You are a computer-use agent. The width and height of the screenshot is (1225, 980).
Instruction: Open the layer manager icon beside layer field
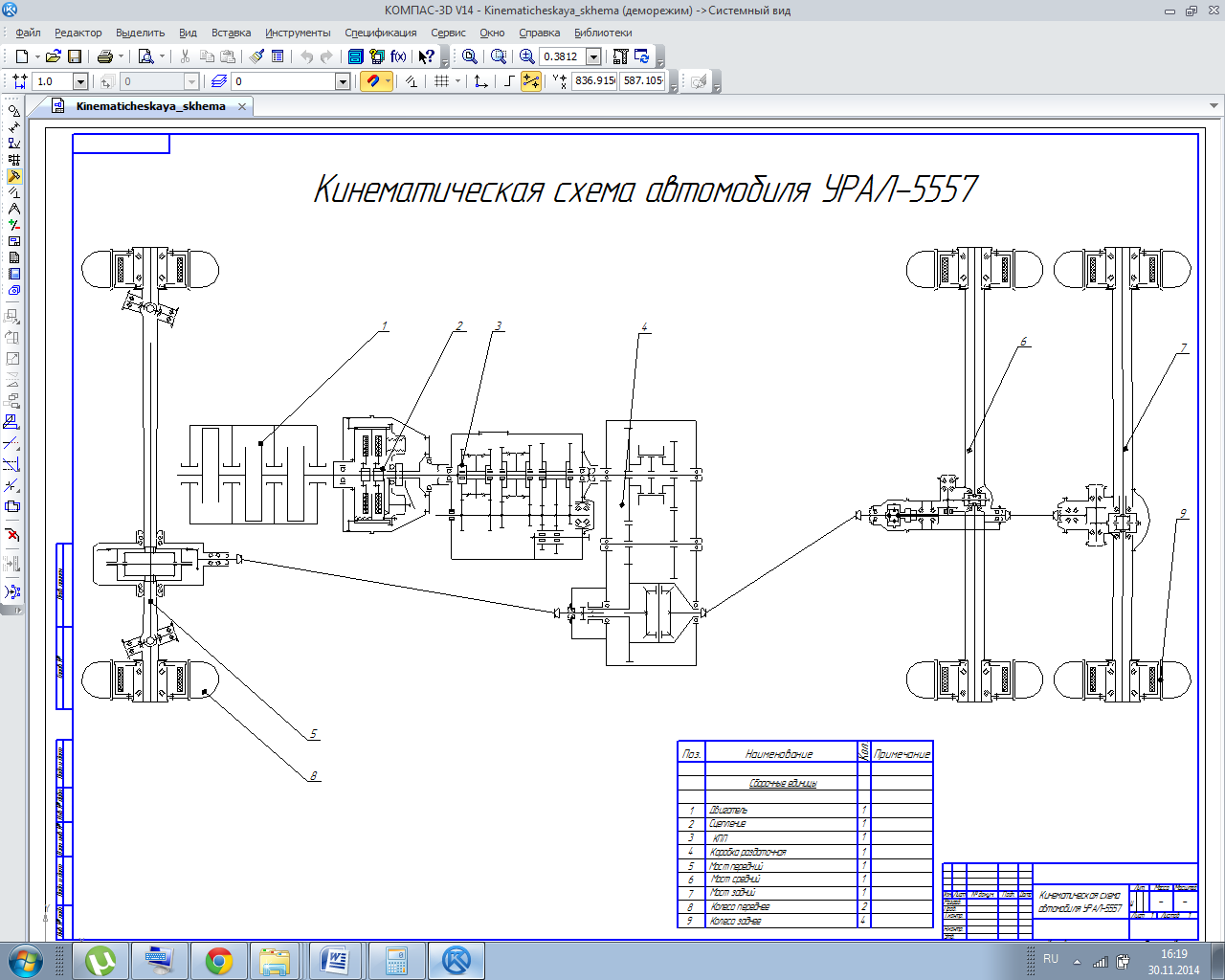[219, 81]
